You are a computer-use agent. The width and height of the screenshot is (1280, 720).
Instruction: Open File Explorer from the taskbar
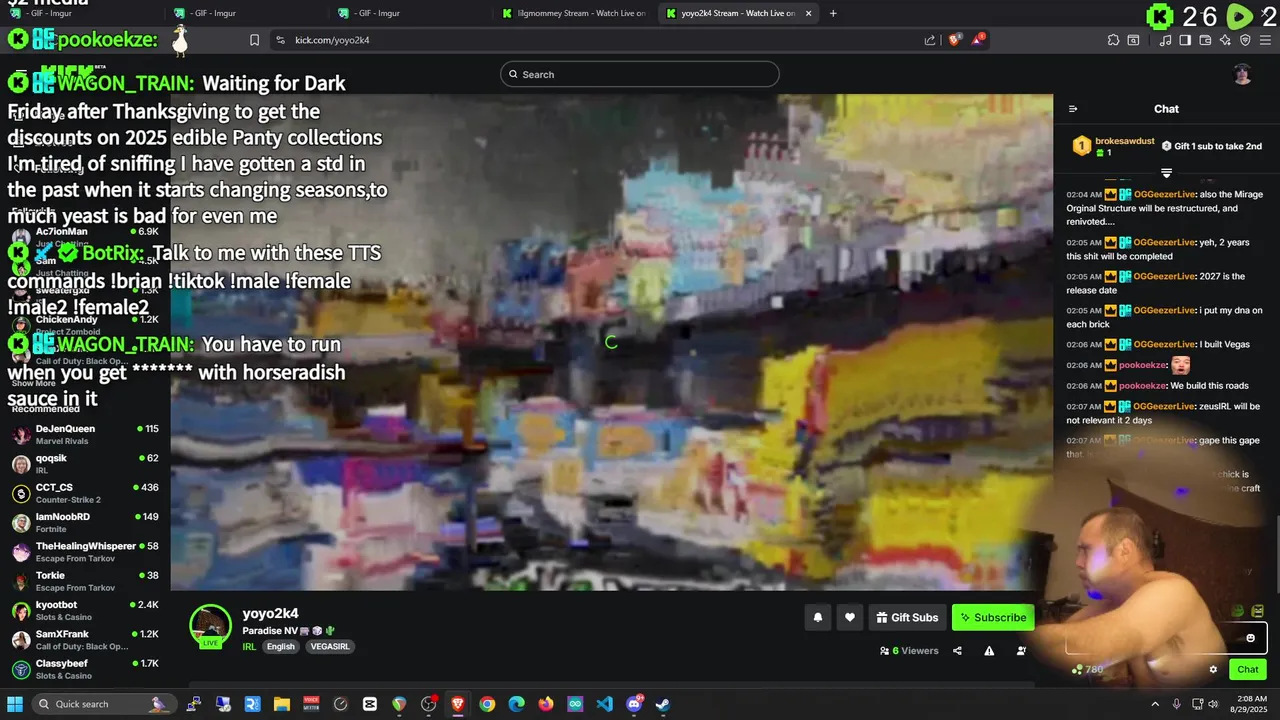coord(282,704)
